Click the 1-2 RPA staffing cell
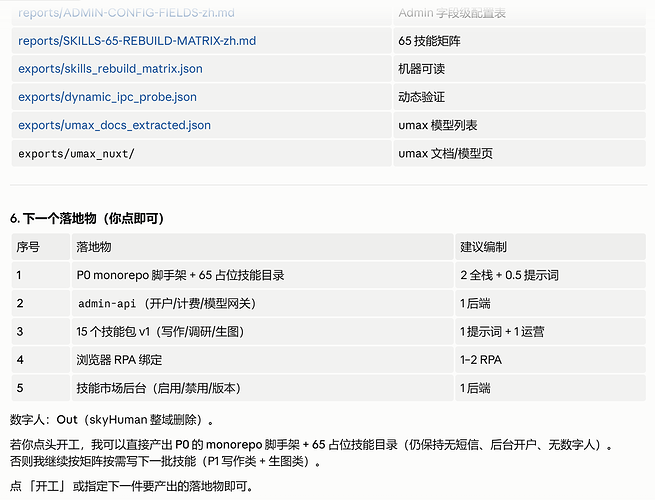655x500 pixels. pyautogui.click(x=550, y=360)
